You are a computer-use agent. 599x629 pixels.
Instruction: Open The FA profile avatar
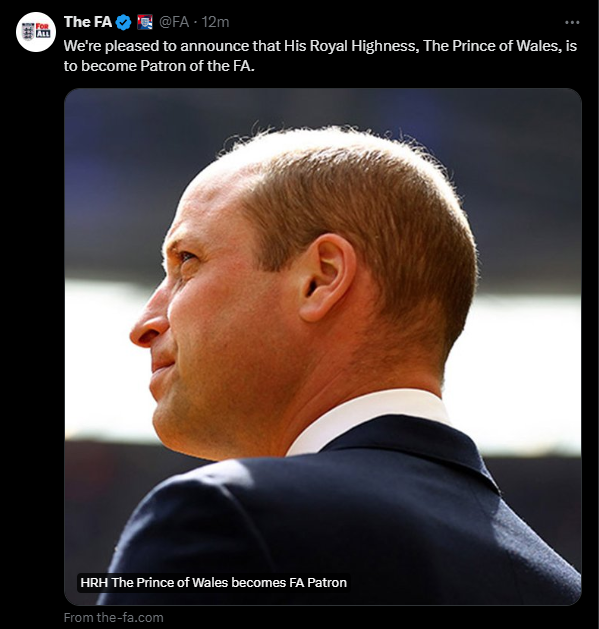tap(36, 32)
